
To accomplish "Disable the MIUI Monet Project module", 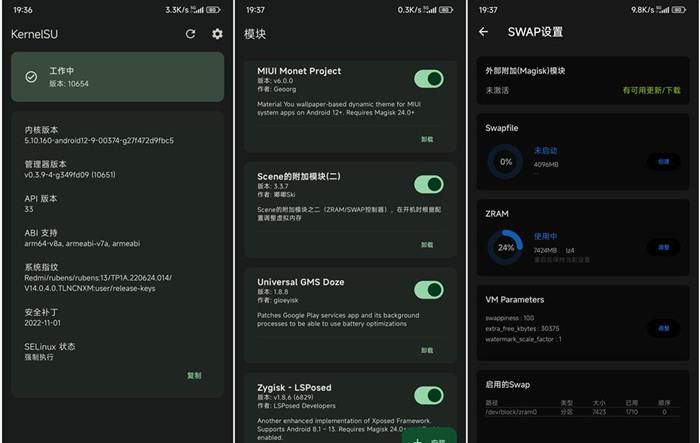I will coord(428,79).
